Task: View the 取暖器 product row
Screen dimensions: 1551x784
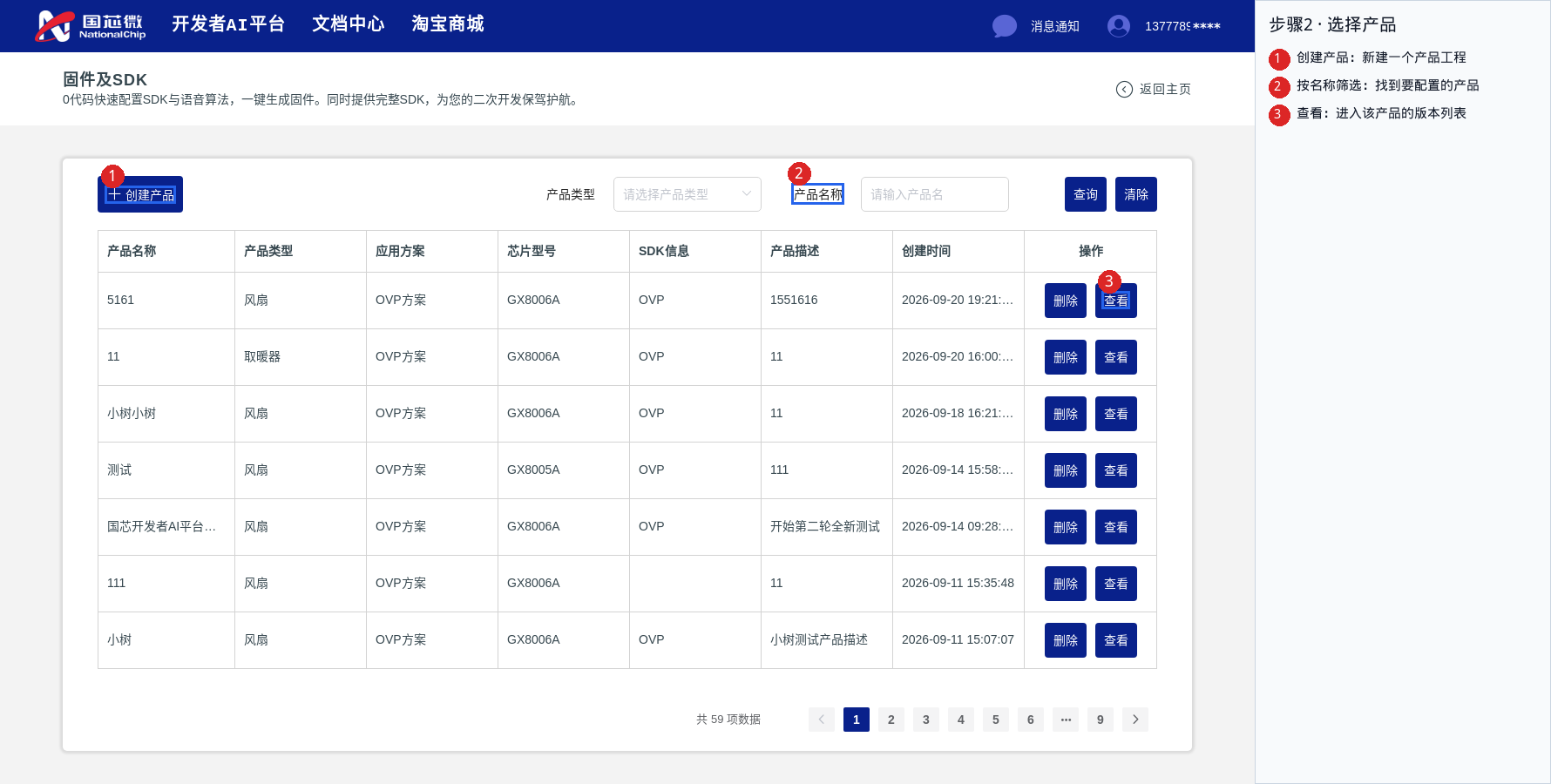Action: [x=1116, y=357]
